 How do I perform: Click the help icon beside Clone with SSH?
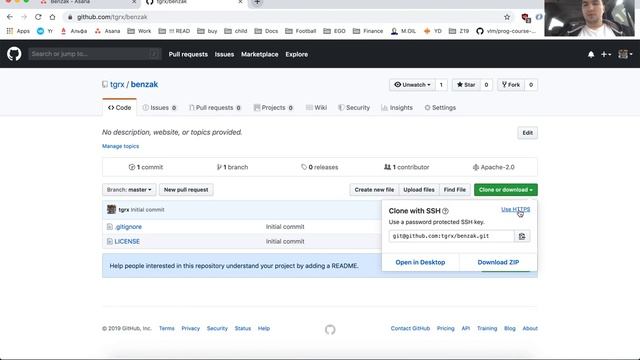445,211
